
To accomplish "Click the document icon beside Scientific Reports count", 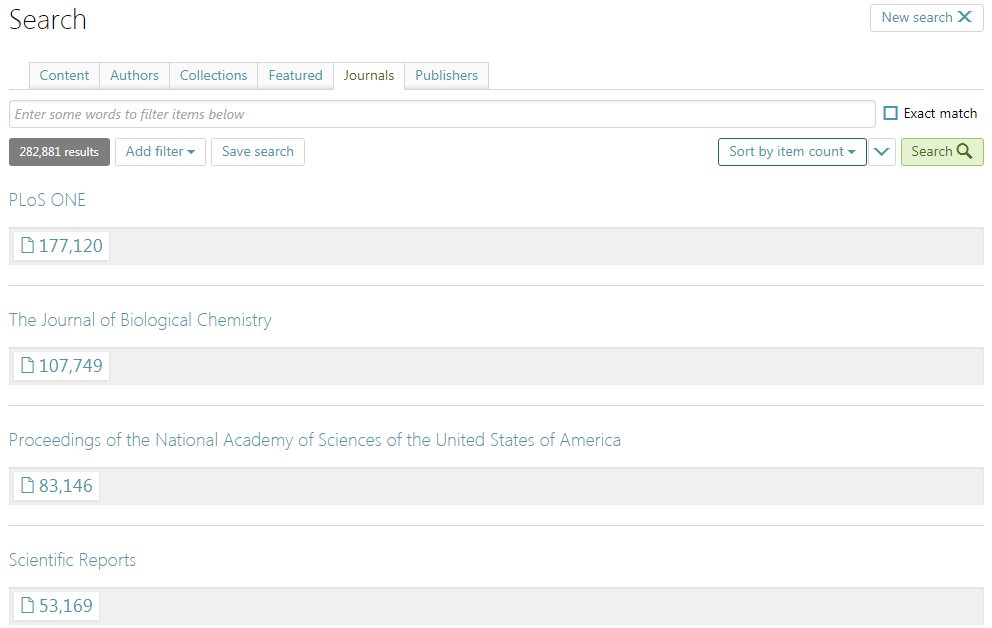I will click(x=25, y=605).
